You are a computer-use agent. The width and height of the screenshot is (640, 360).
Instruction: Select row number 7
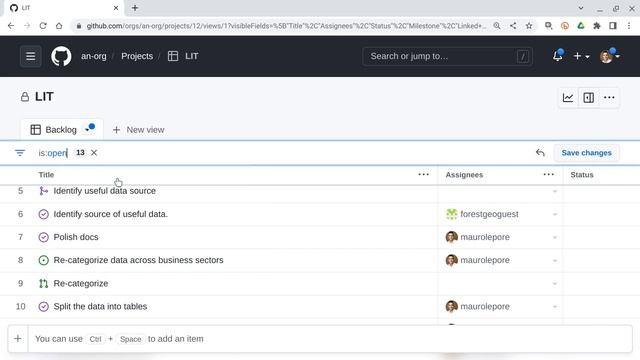[20, 237]
